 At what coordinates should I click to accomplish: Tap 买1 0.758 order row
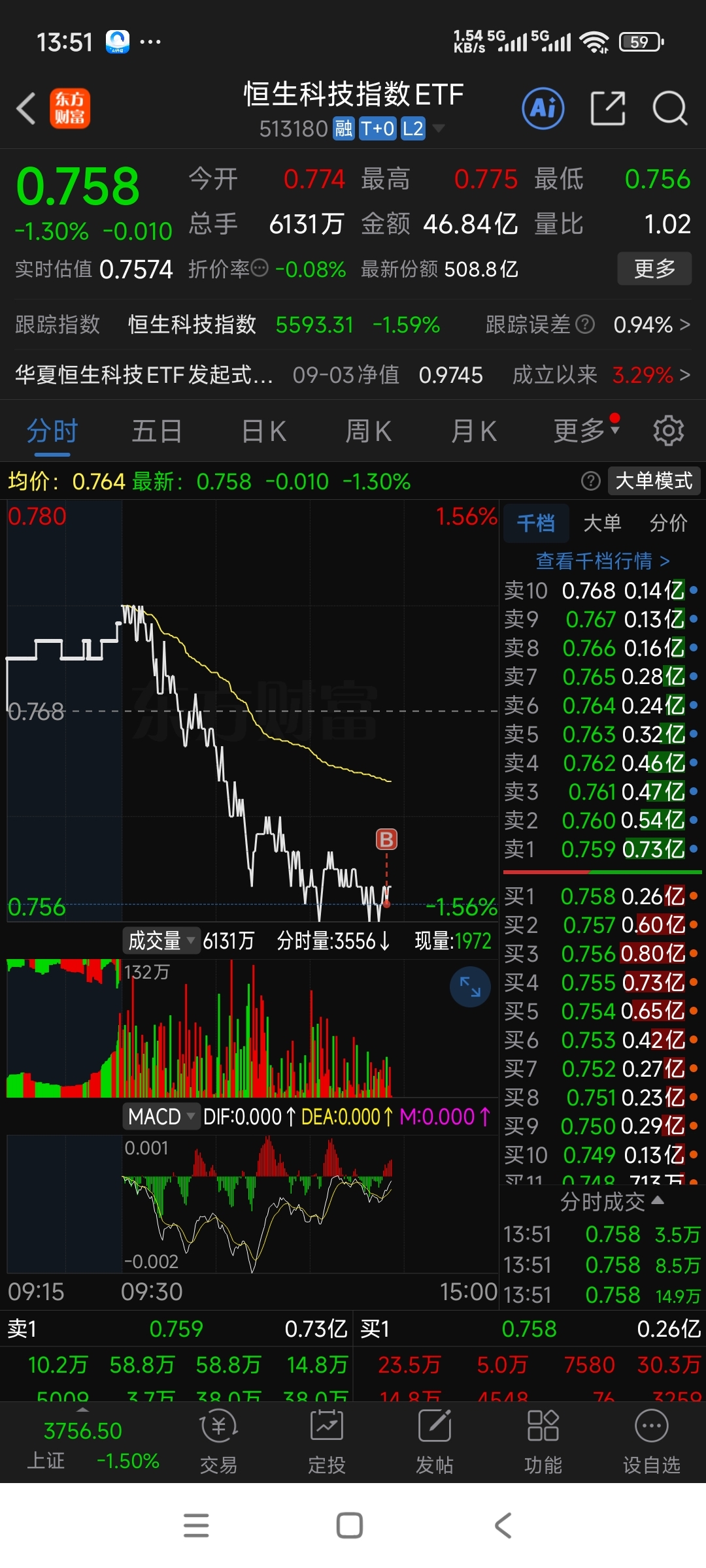tap(601, 896)
